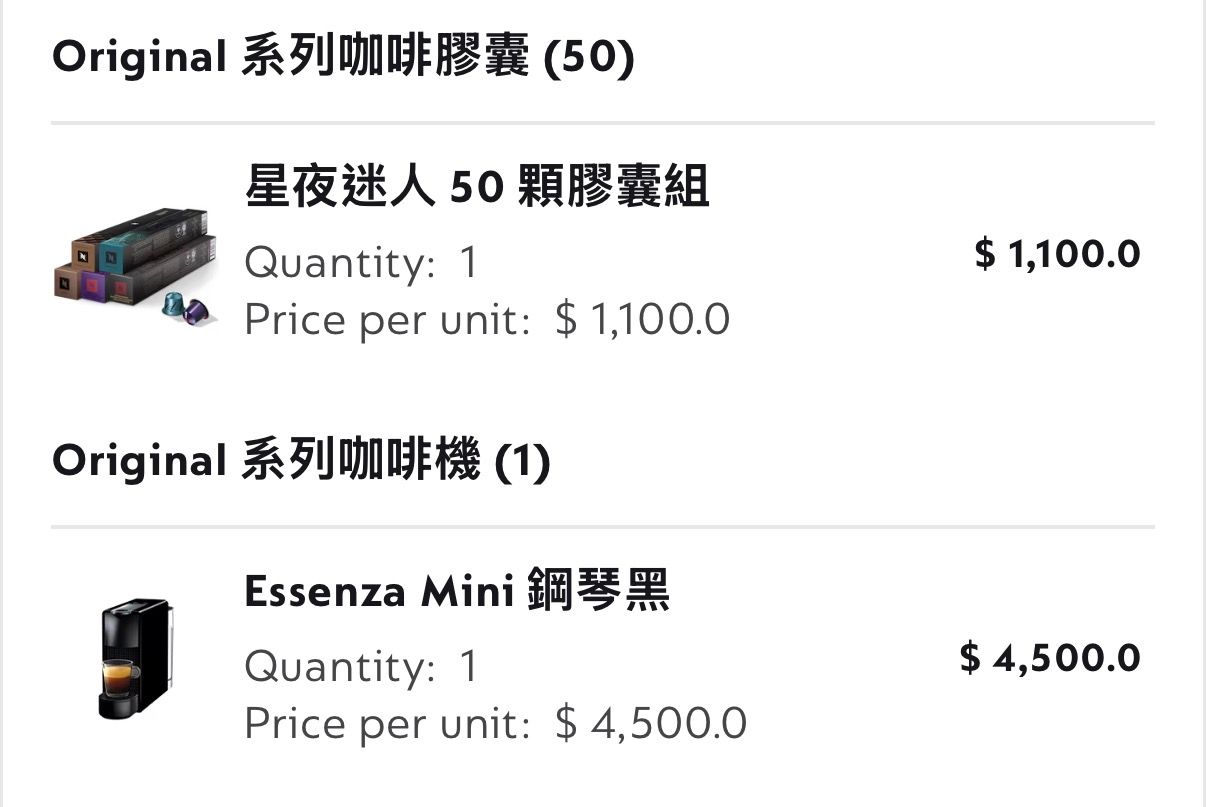Image resolution: width=1206 pixels, height=807 pixels.
Task: Click the capsule assortment product image
Action: pyautogui.click(x=135, y=264)
